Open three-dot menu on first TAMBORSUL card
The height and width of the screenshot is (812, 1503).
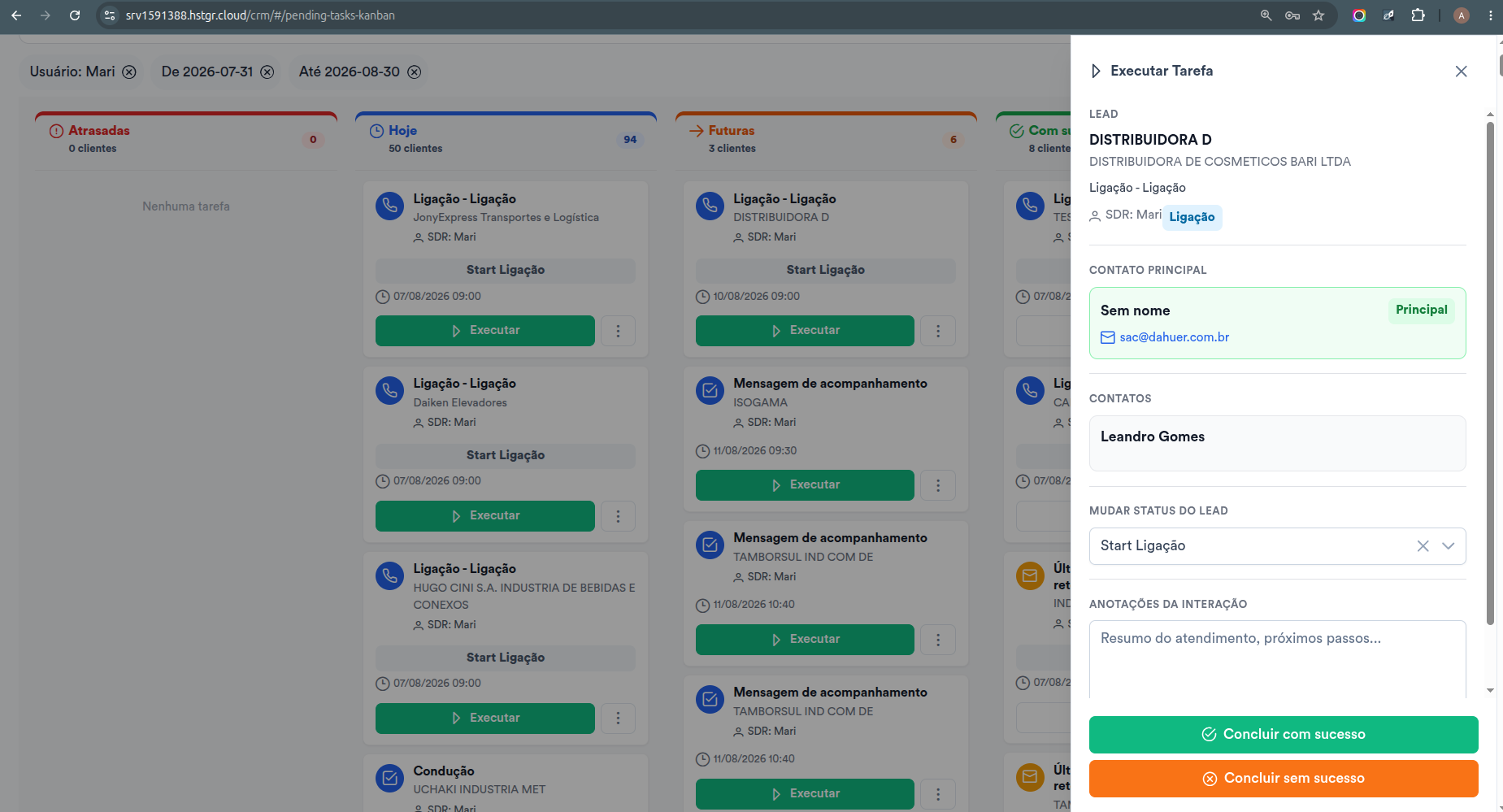938,640
